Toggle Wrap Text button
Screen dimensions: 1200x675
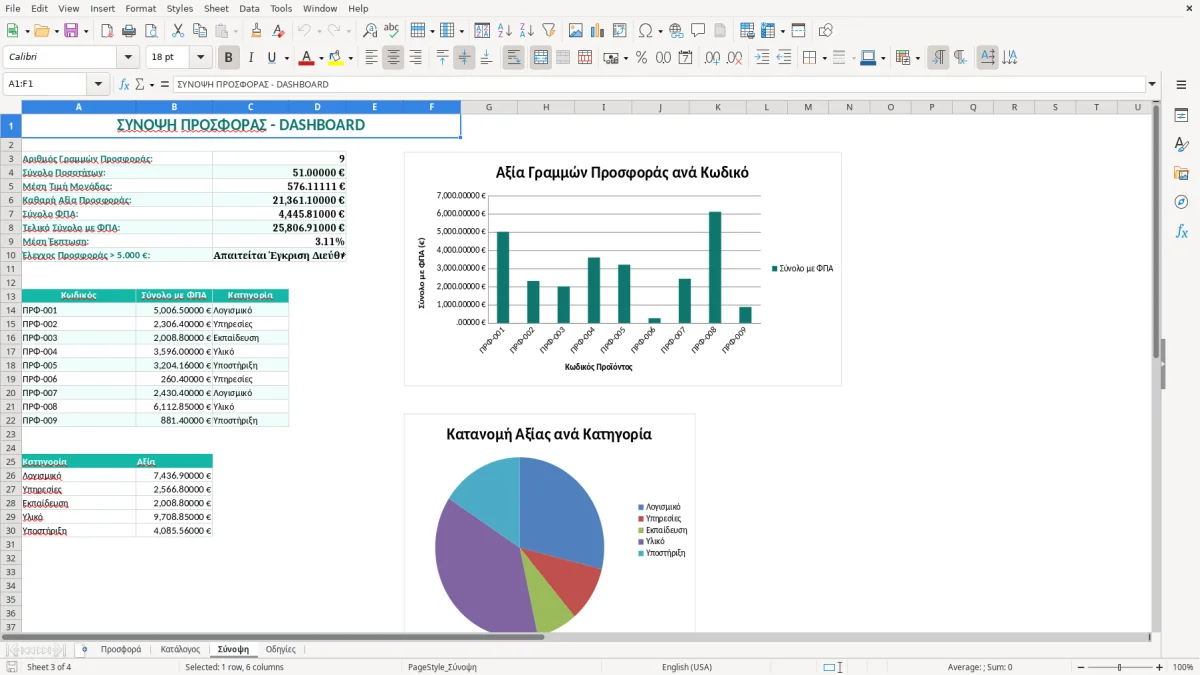tap(513, 58)
